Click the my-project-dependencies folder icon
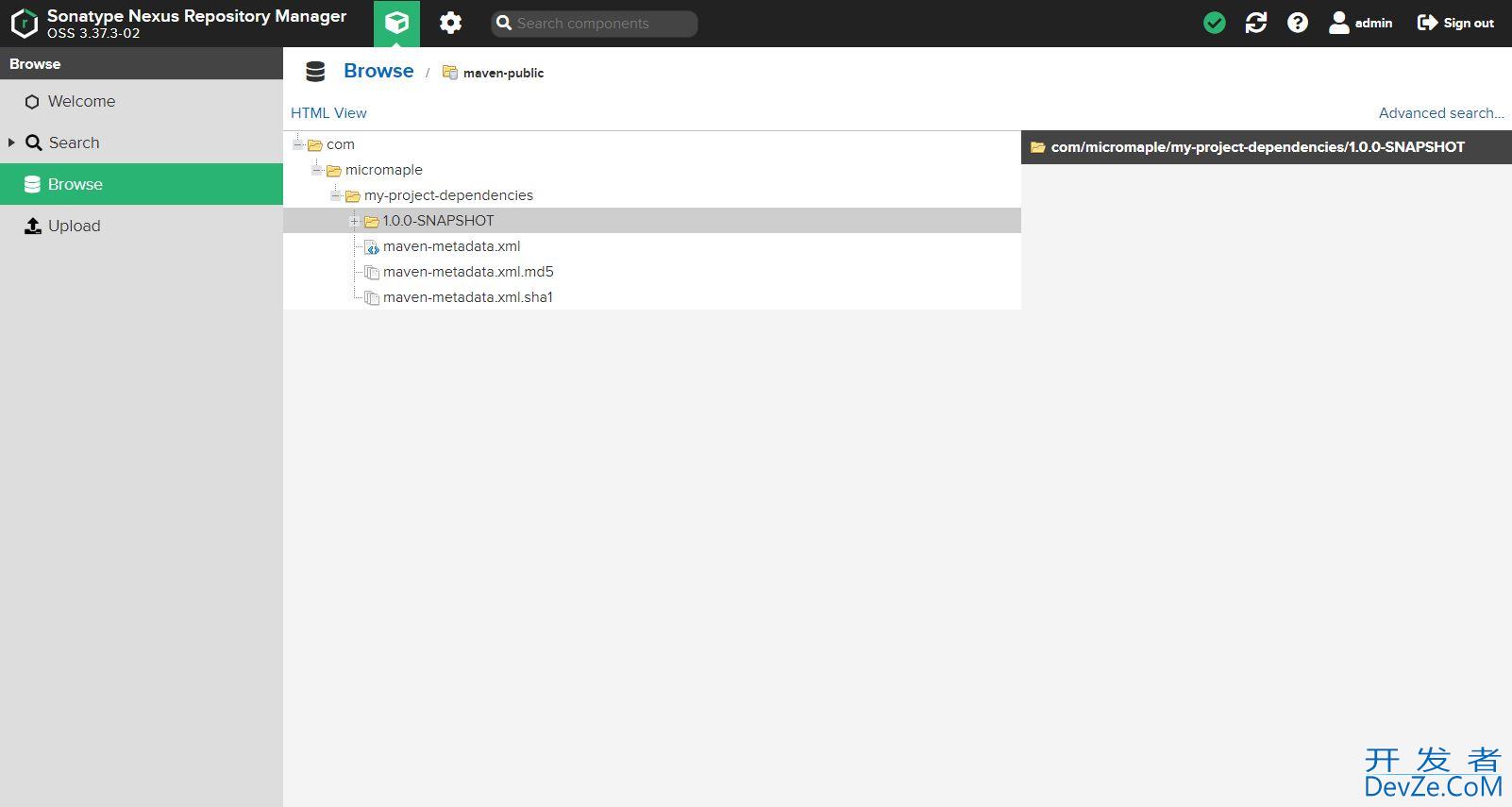The width and height of the screenshot is (1512, 807). [x=353, y=195]
